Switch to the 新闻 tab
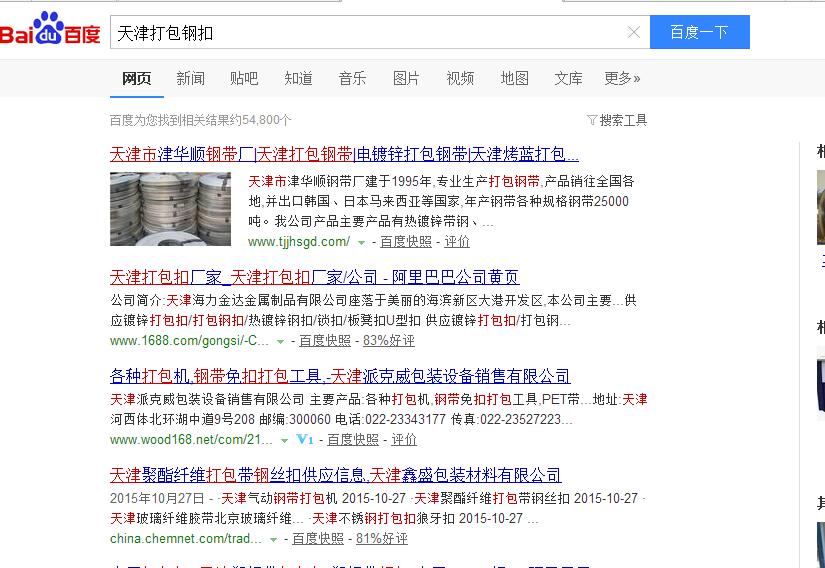Image resolution: width=825 pixels, height=568 pixels. coord(190,78)
